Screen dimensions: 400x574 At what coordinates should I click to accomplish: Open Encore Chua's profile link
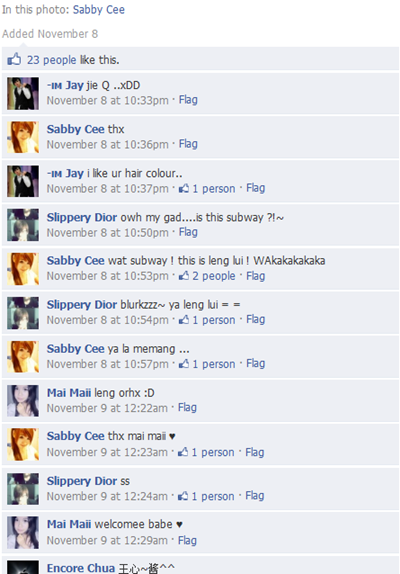(81, 568)
